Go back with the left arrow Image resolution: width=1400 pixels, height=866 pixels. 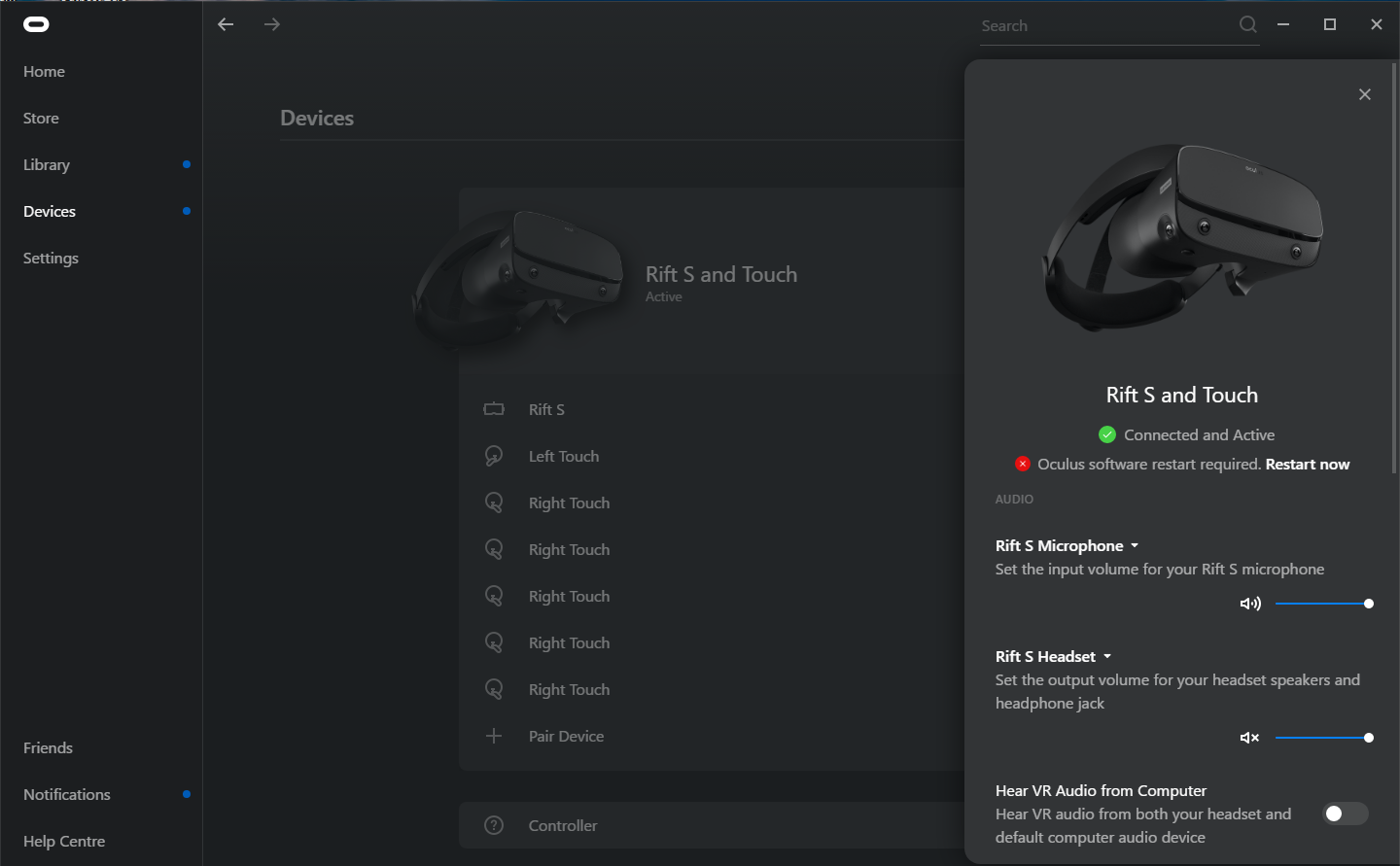(x=226, y=24)
